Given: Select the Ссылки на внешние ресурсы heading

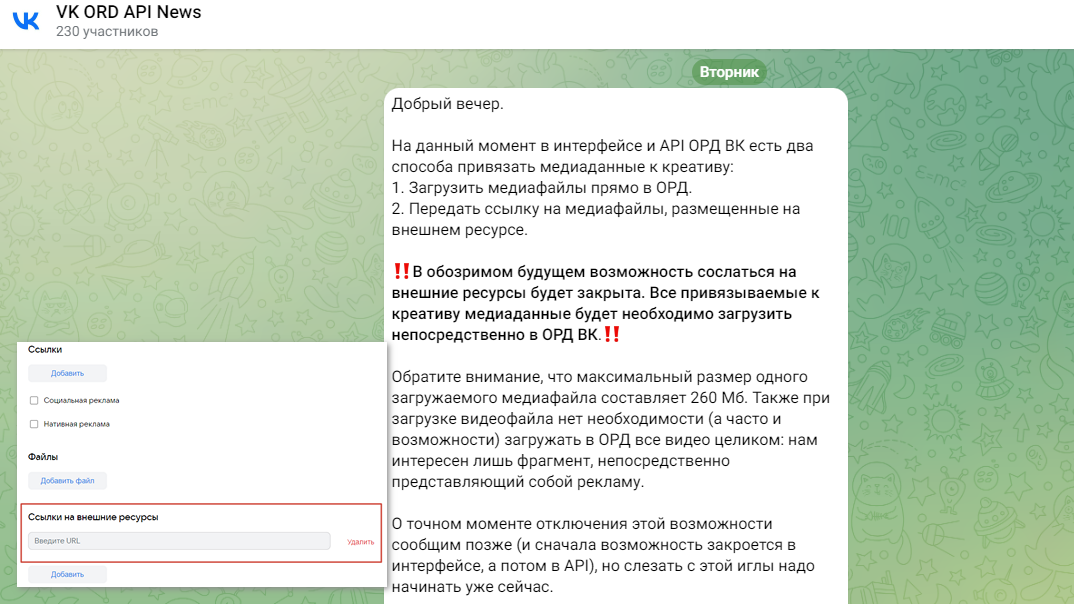Looking at the screenshot, I should click(93, 517).
